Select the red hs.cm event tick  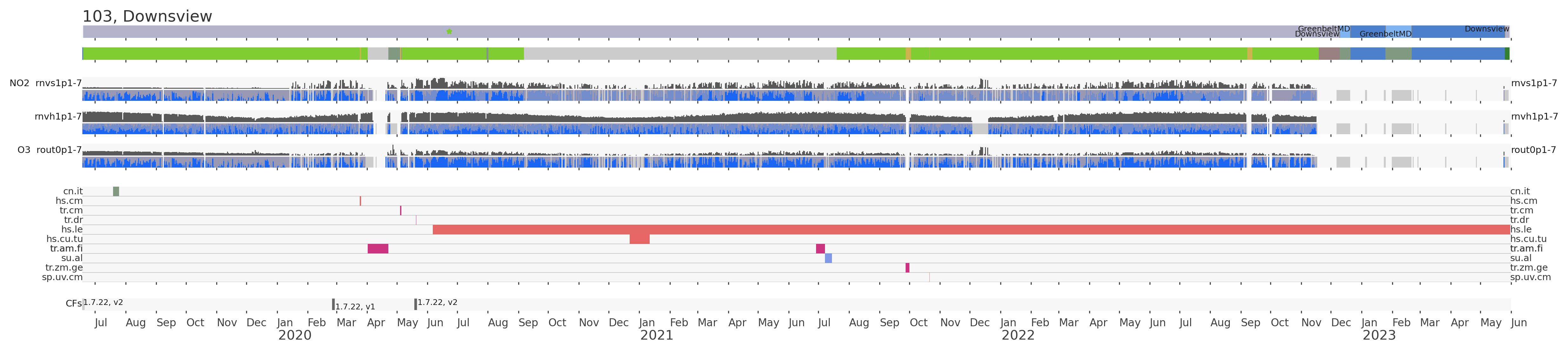(360, 201)
